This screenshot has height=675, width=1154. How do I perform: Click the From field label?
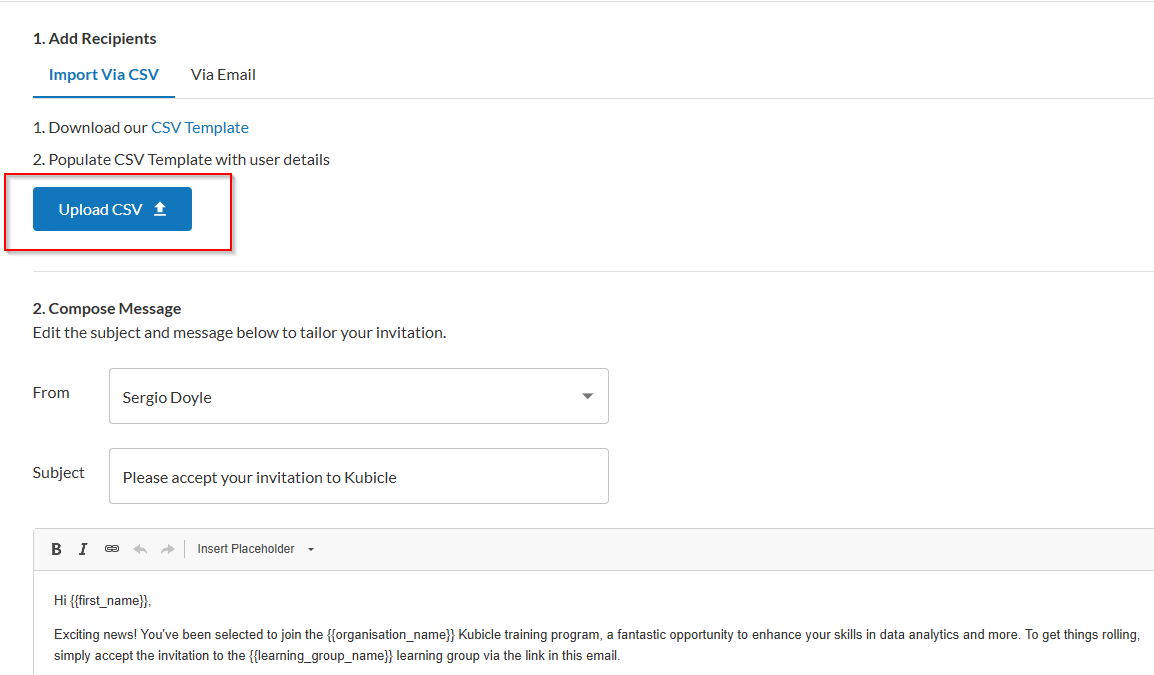[51, 393]
